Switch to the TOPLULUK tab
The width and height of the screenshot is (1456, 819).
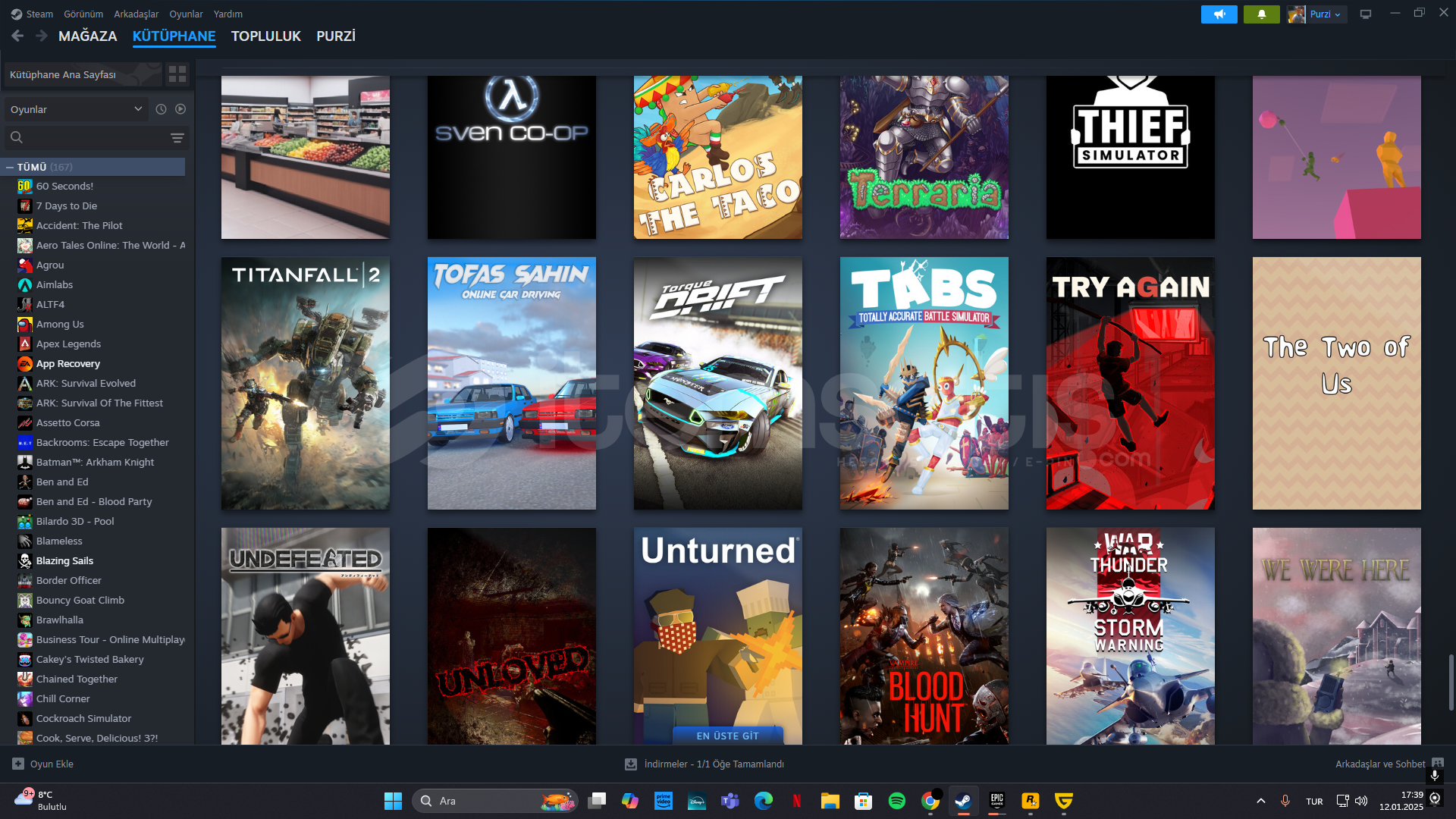click(266, 36)
